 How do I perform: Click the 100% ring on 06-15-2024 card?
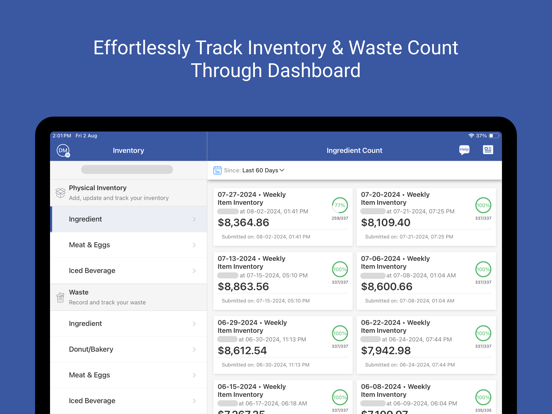[340, 397]
